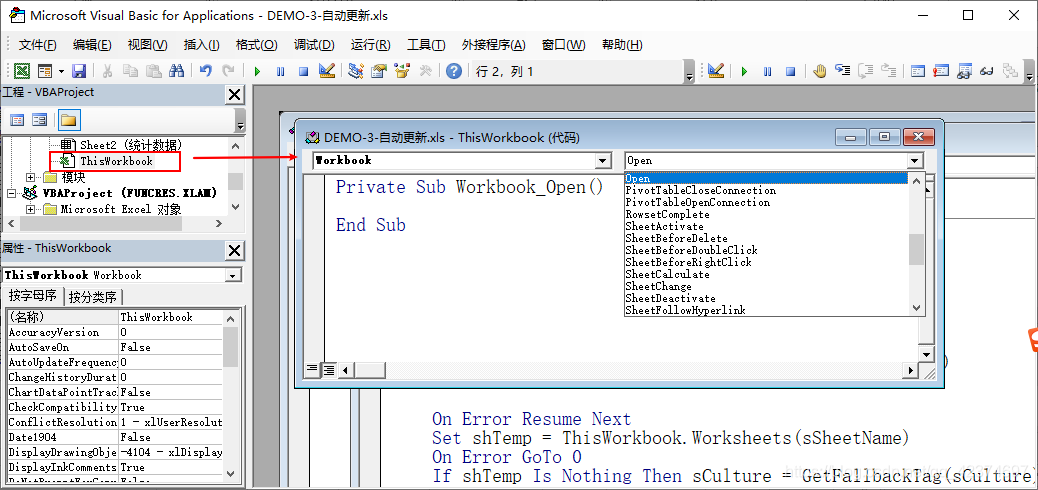Open the 调试(D) menu
The width and height of the screenshot is (1038, 490).
click(314, 45)
